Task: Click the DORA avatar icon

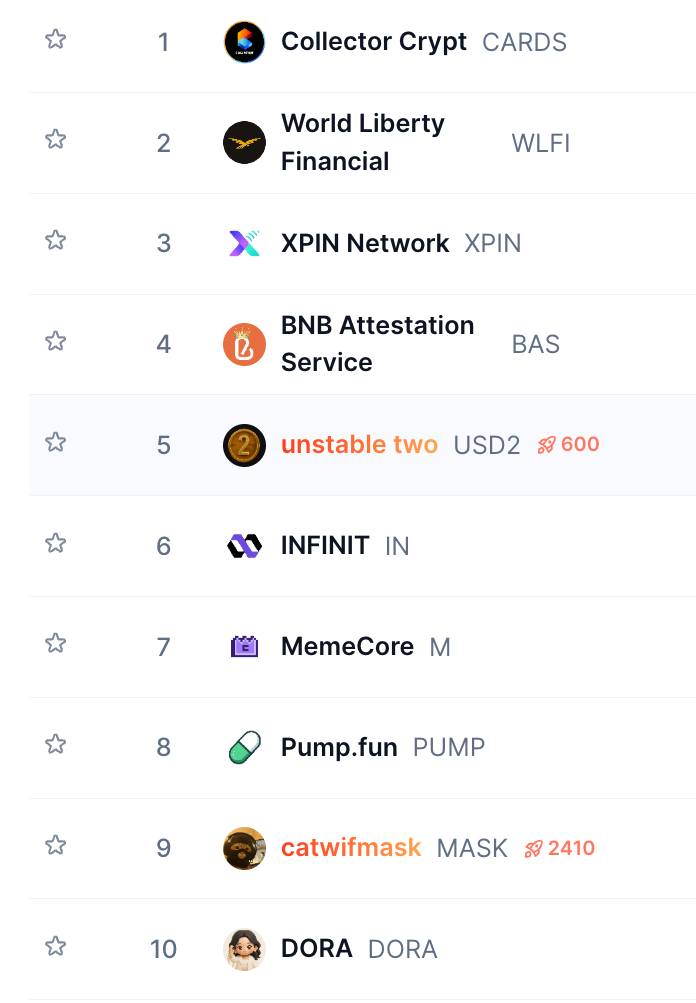Action: pos(244,949)
